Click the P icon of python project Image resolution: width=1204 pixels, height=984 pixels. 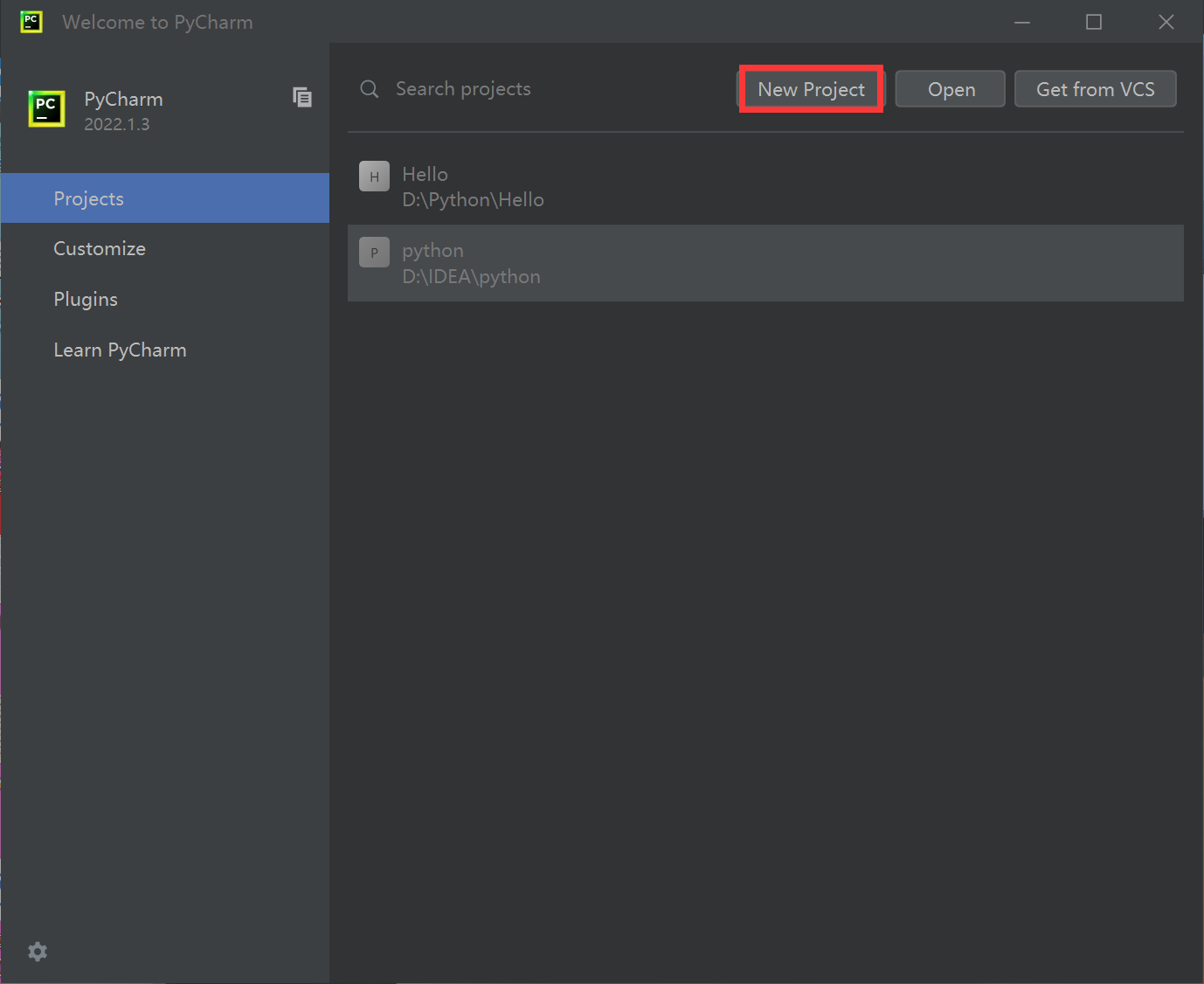pyautogui.click(x=374, y=253)
